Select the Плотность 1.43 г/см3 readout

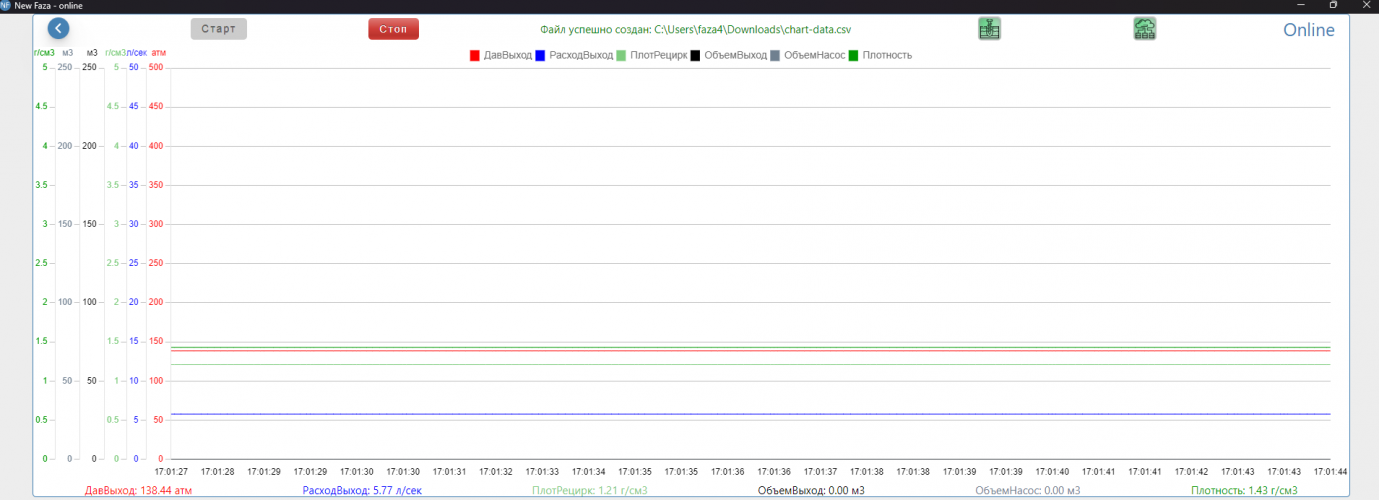(x=1244, y=491)
